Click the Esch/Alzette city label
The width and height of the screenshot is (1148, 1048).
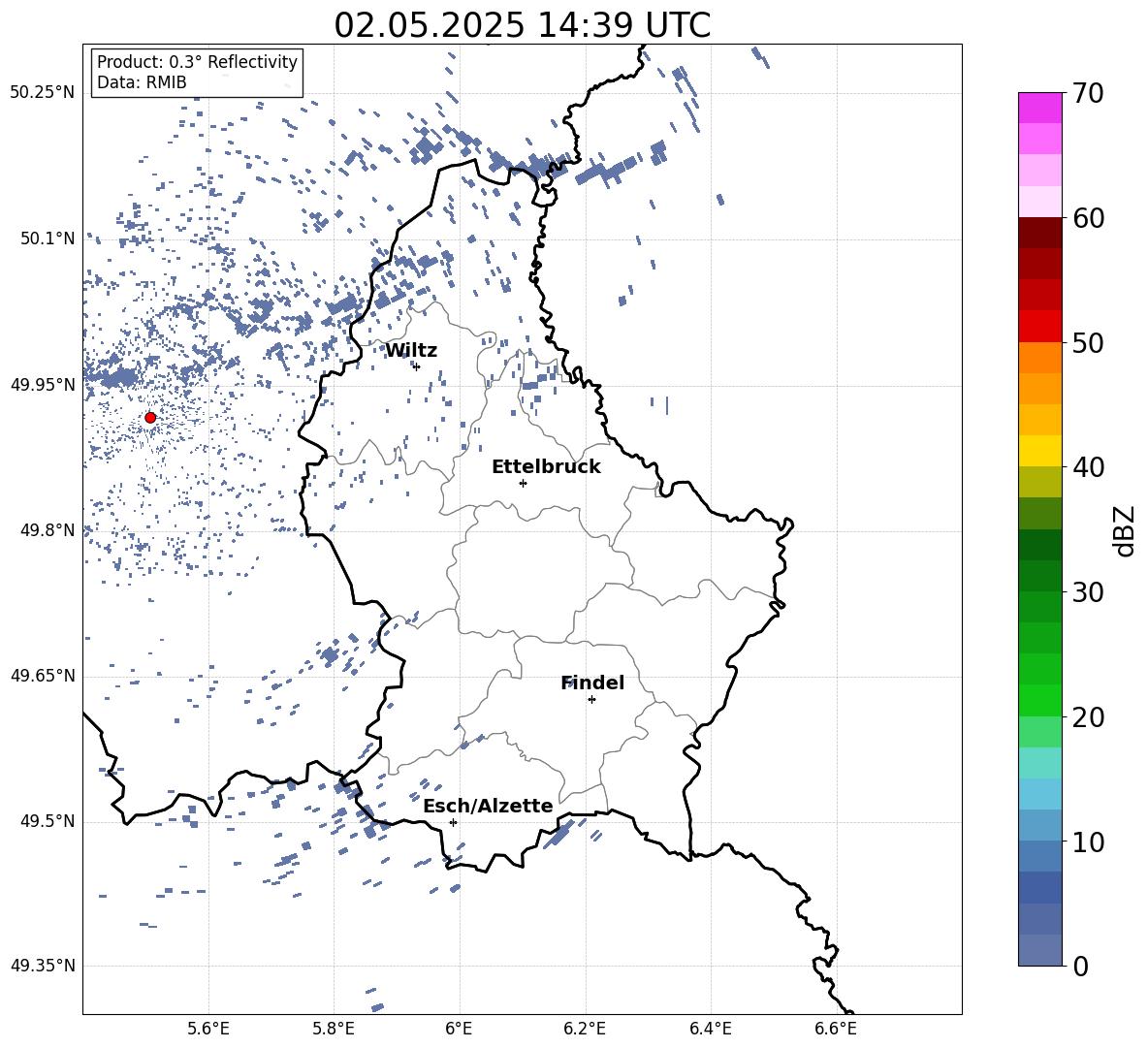pyautogui.click(x=488, y=806)
